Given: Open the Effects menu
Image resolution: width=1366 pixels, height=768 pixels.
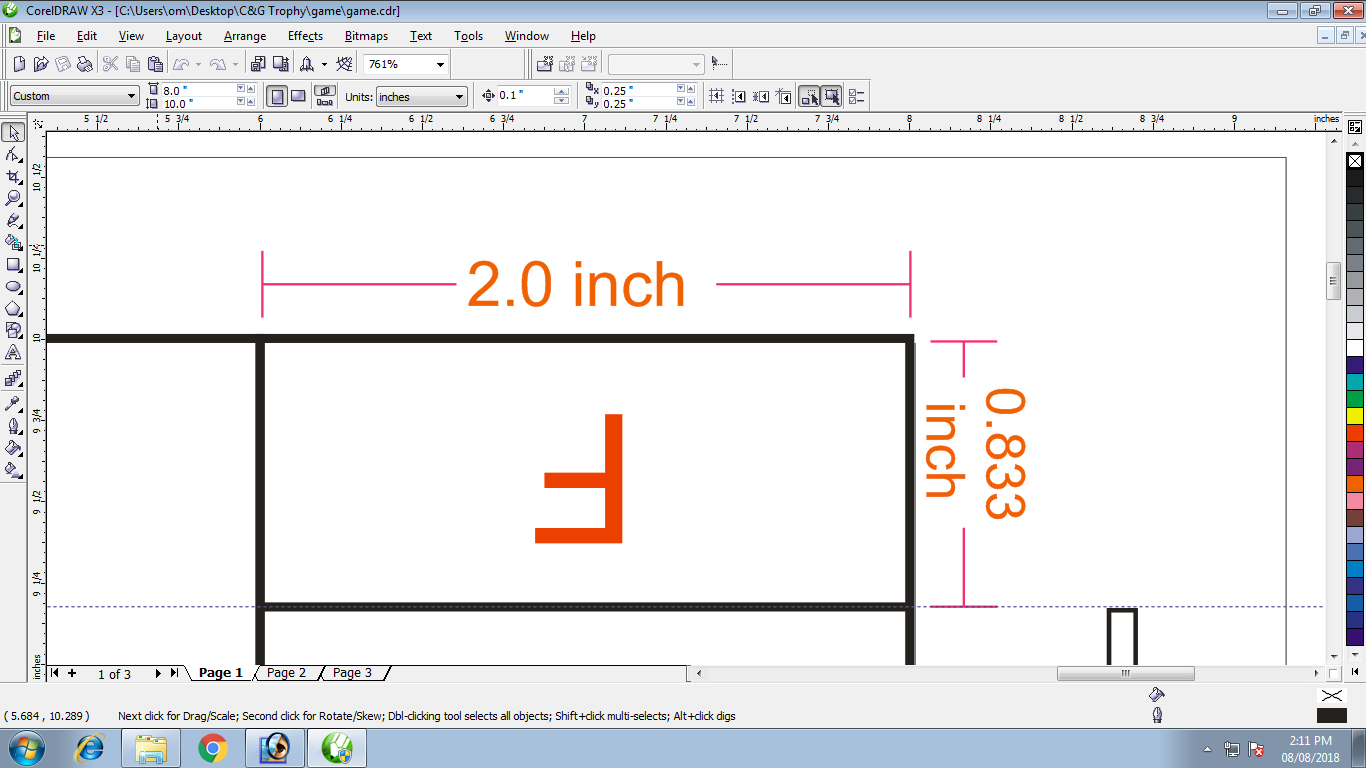Looking at the screenshot, I should tap(305, 36).
